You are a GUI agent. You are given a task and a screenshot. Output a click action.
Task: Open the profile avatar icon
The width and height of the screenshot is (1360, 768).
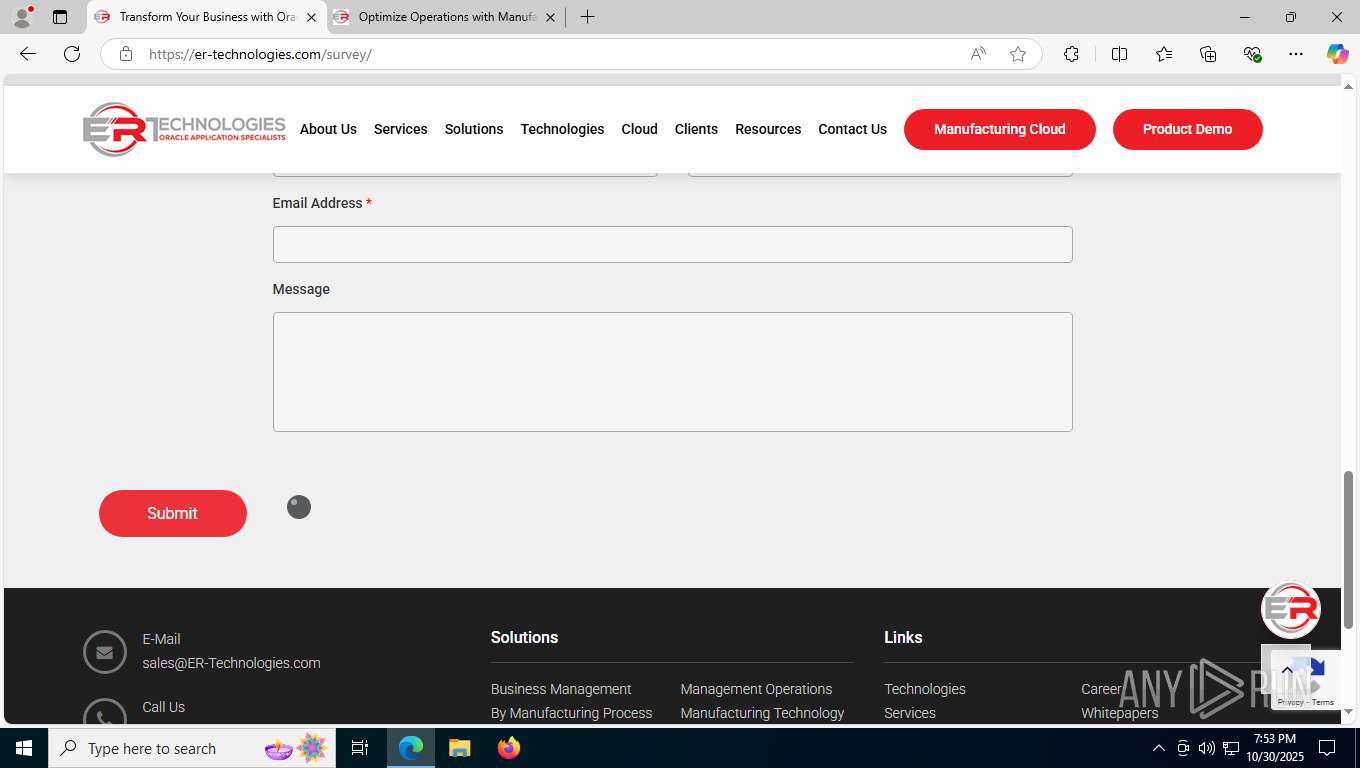point(22,17)
